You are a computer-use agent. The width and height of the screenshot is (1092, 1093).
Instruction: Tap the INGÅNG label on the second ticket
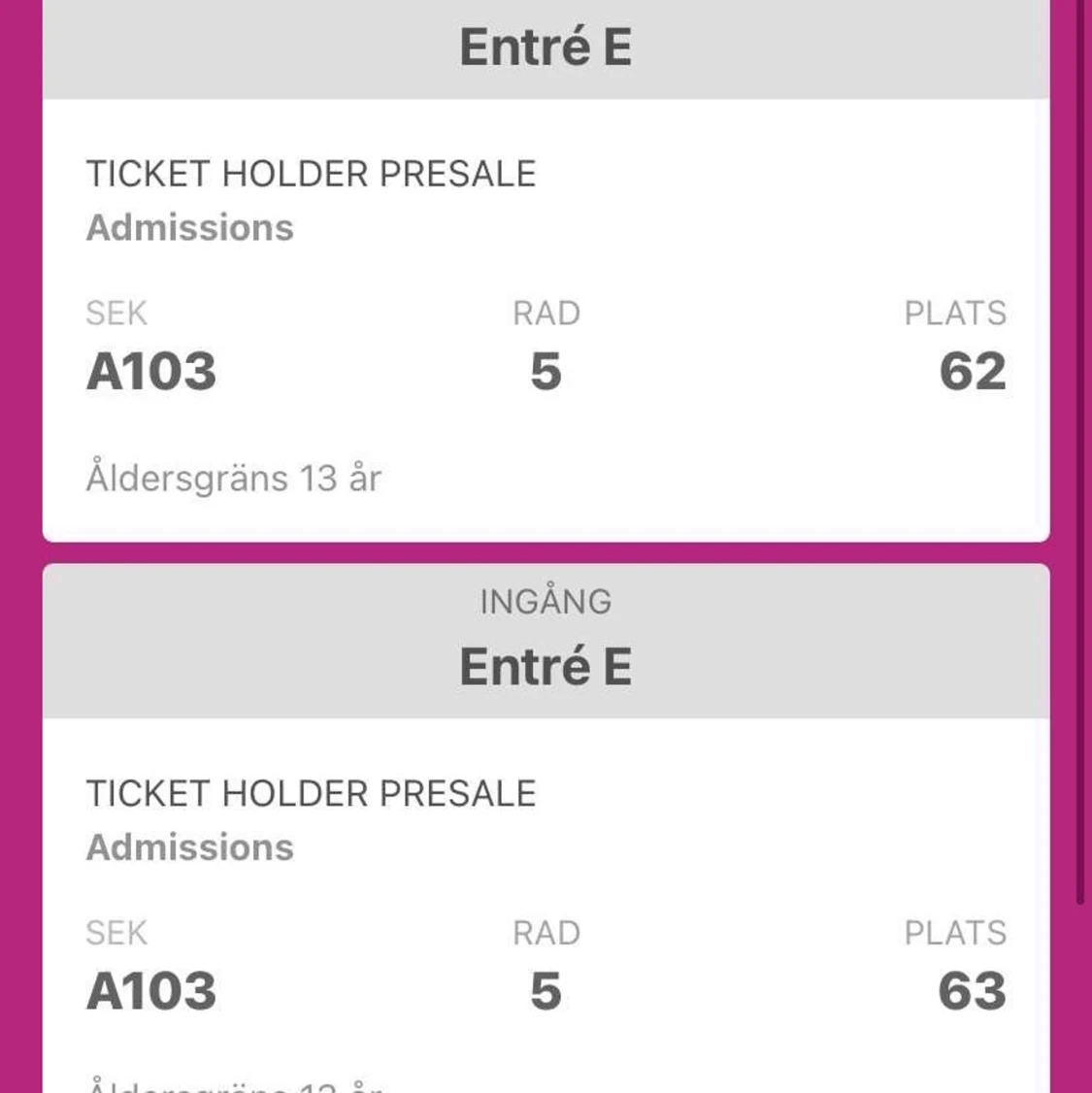pyautogui.click(x=546, y=602)
